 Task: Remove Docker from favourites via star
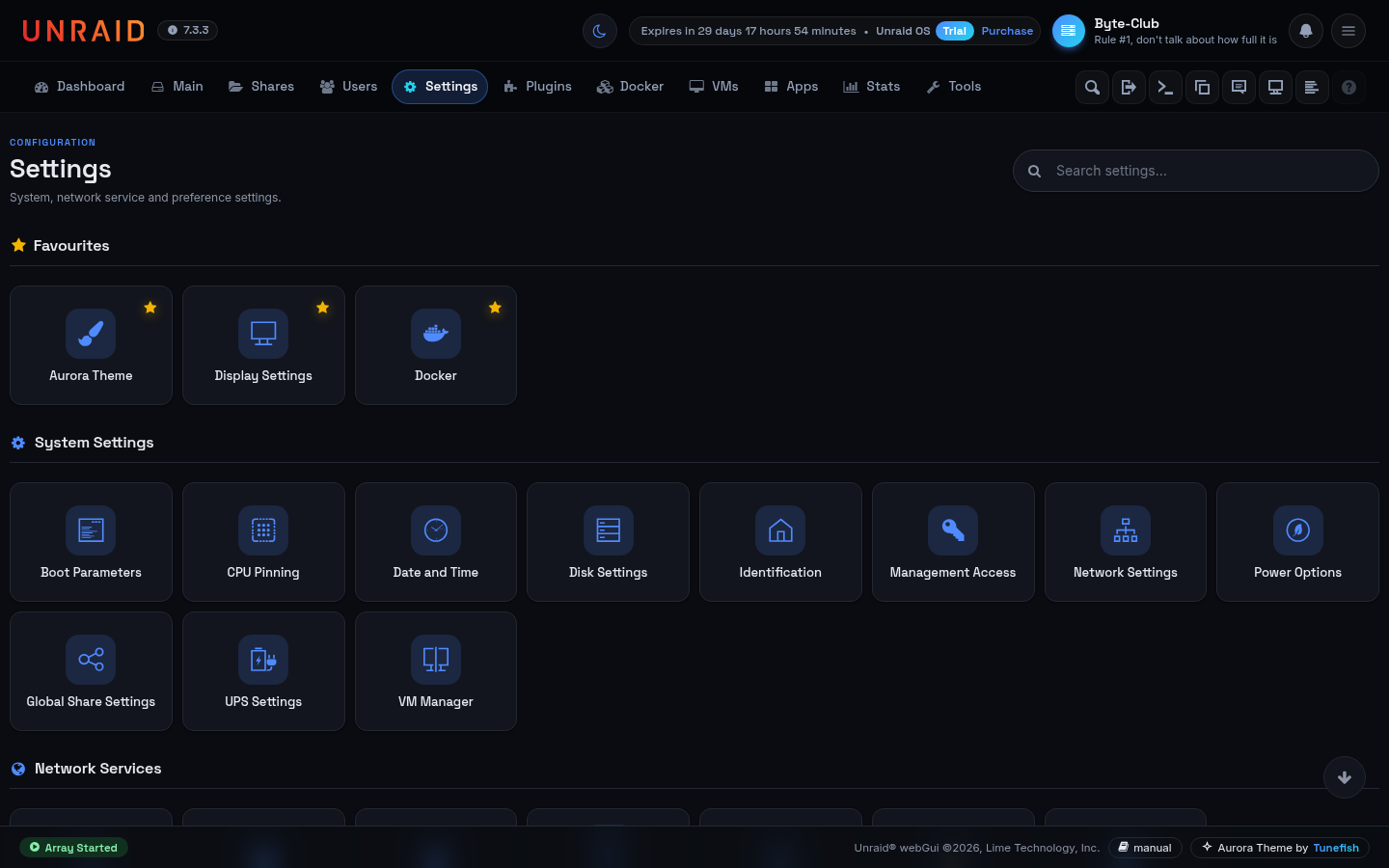click(495, 308)
